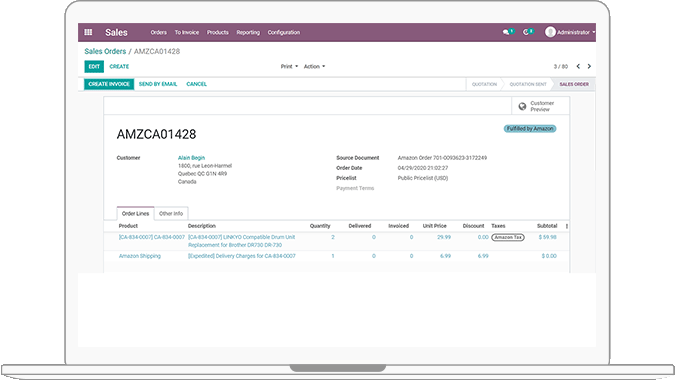
Task: Open the Orders menu
Action: (x=158, y=32)
